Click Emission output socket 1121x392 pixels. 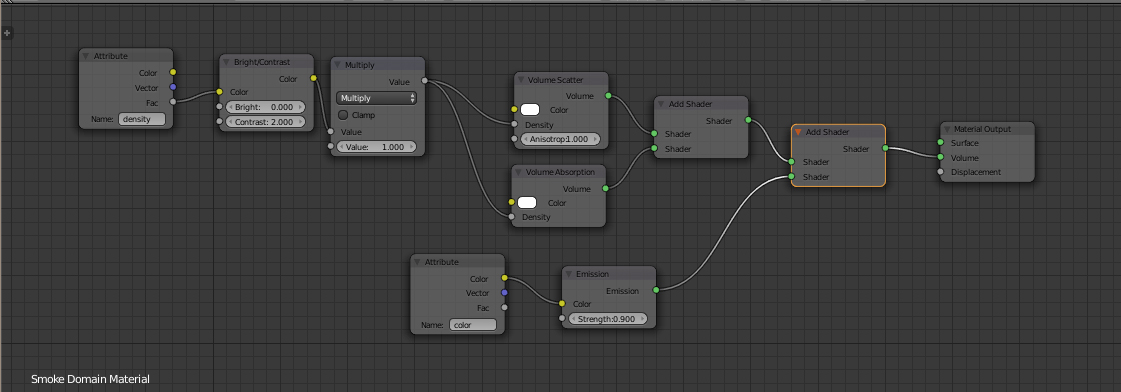coord(656,290)
